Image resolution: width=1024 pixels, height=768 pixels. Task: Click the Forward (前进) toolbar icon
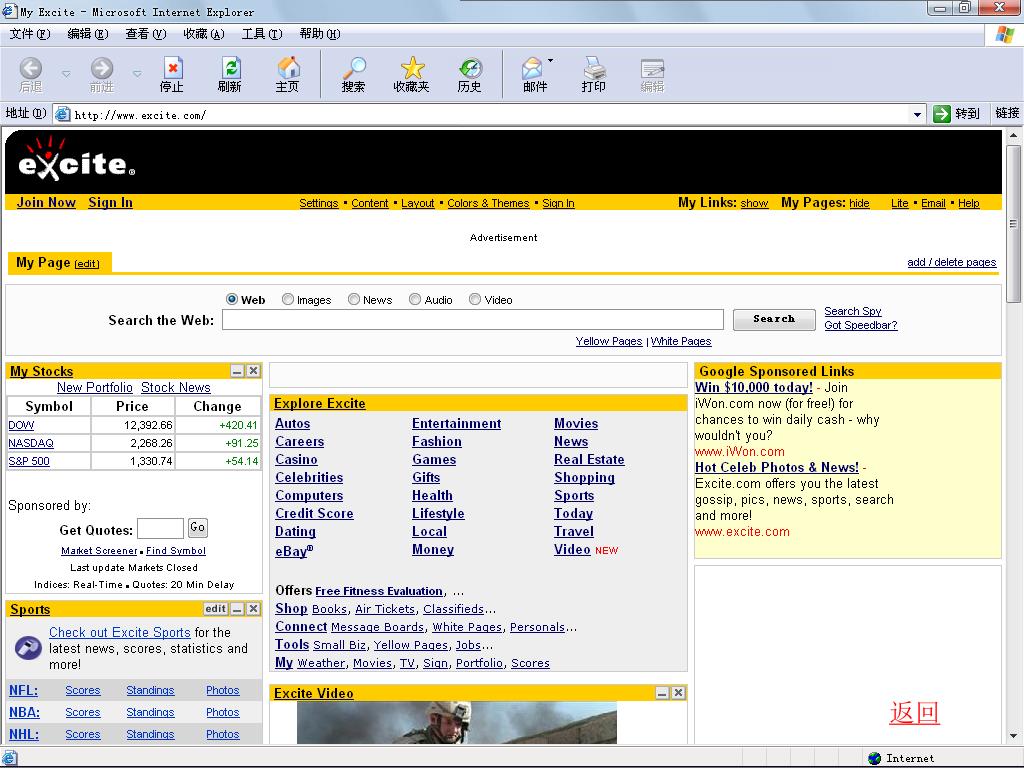point(102,69)
